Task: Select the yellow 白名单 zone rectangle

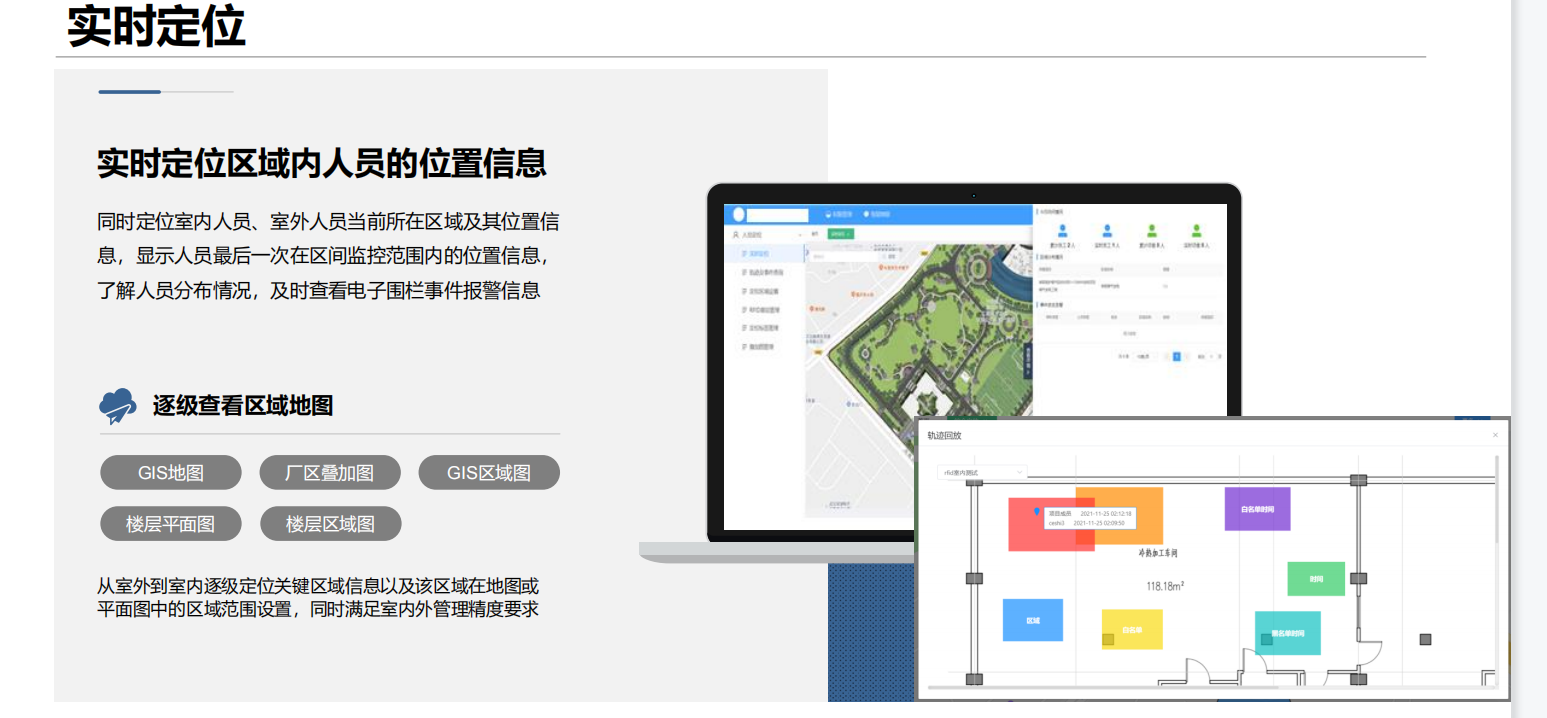Action: tap(1132, 630)
